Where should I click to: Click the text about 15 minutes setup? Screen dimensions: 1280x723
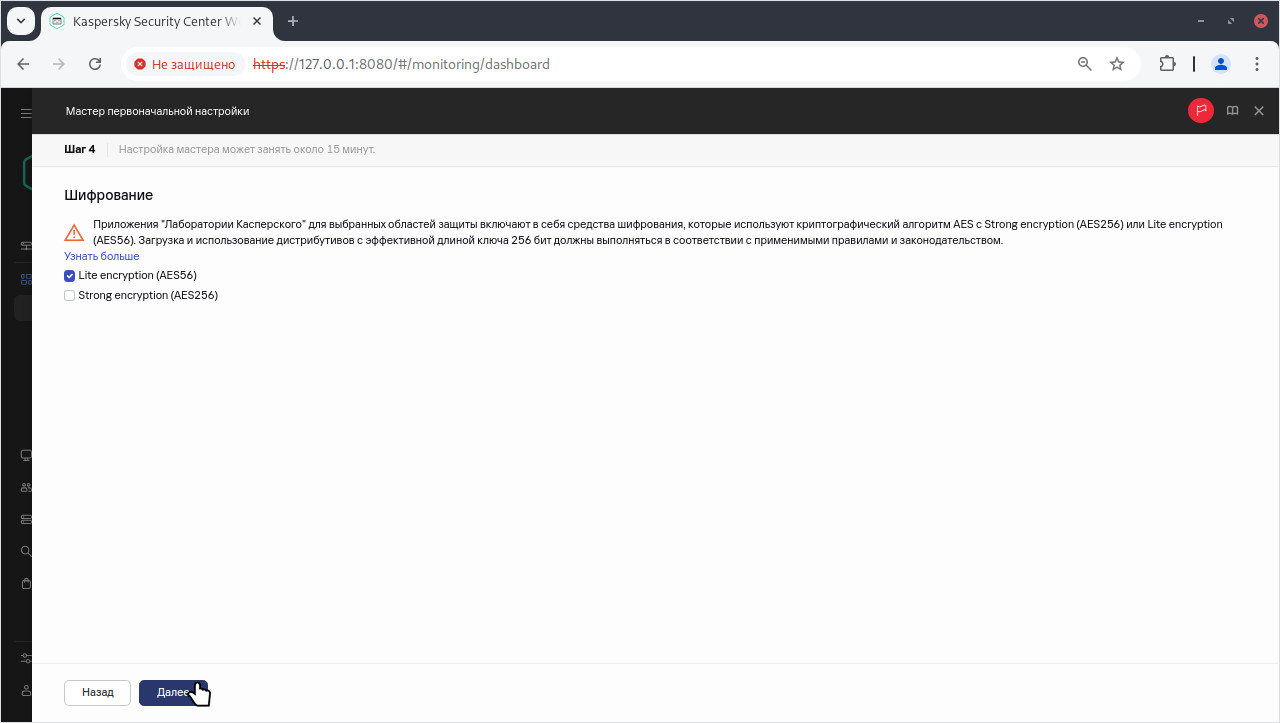(247, 149)
